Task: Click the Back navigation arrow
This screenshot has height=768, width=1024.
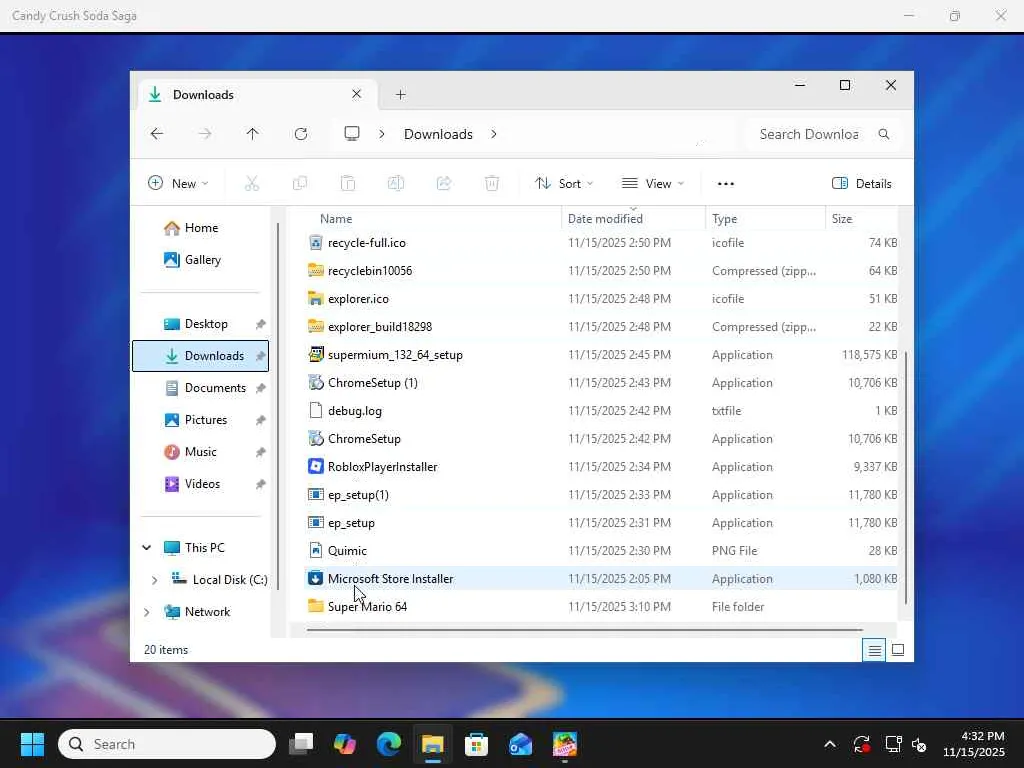Action: pos(157,134)
